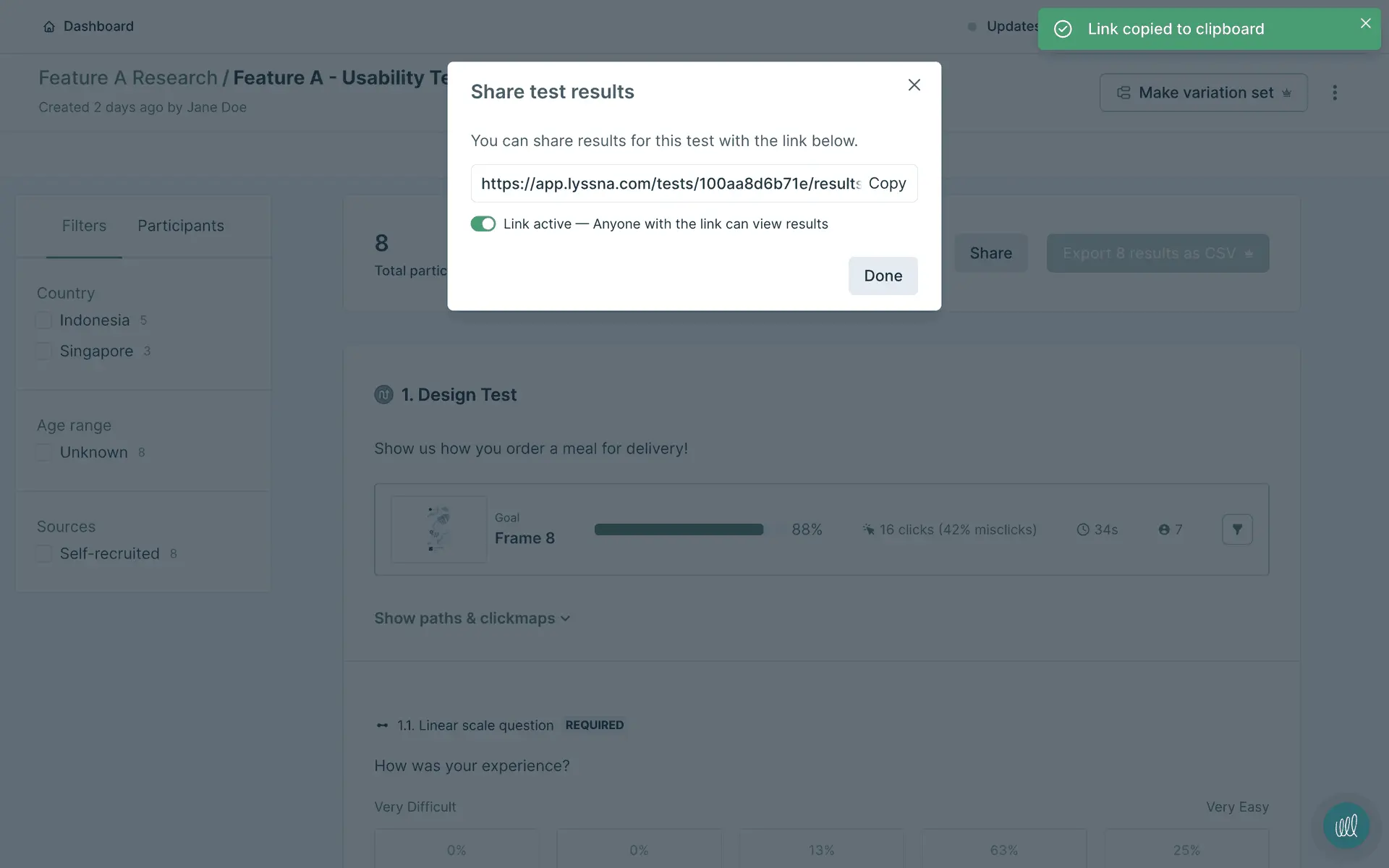Expand Show paths & clickmaps
The height and width of the screenshot is (868, 1389).
click(x=472, y=618)
